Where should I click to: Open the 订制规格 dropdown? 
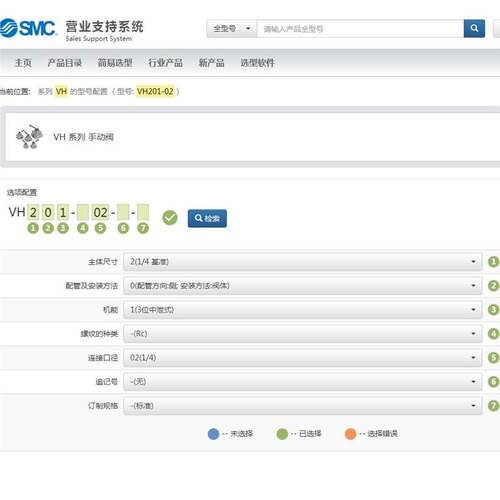tap(303, 406)
